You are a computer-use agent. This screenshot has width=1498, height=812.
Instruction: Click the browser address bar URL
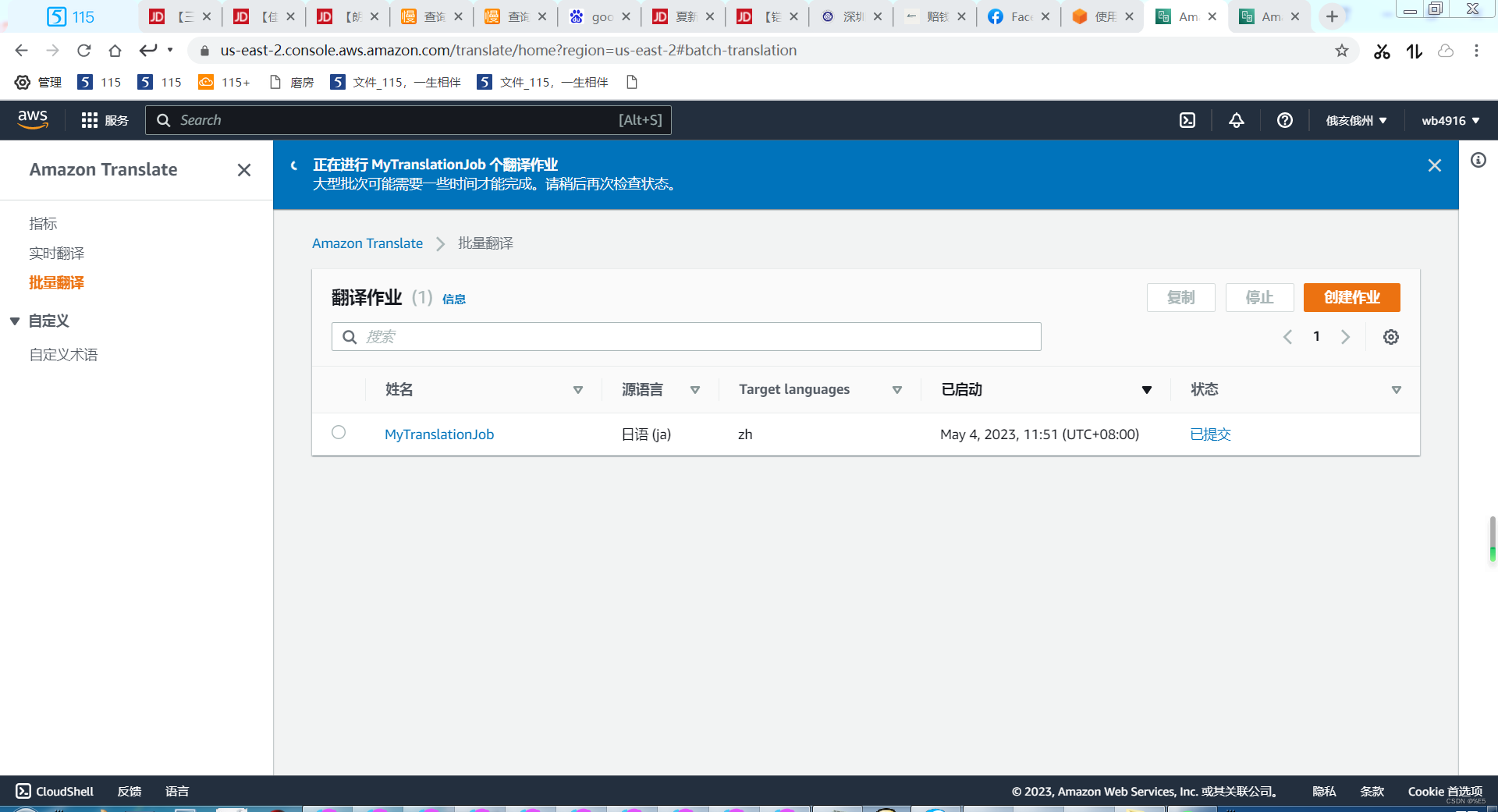click(x=509, y=51)
